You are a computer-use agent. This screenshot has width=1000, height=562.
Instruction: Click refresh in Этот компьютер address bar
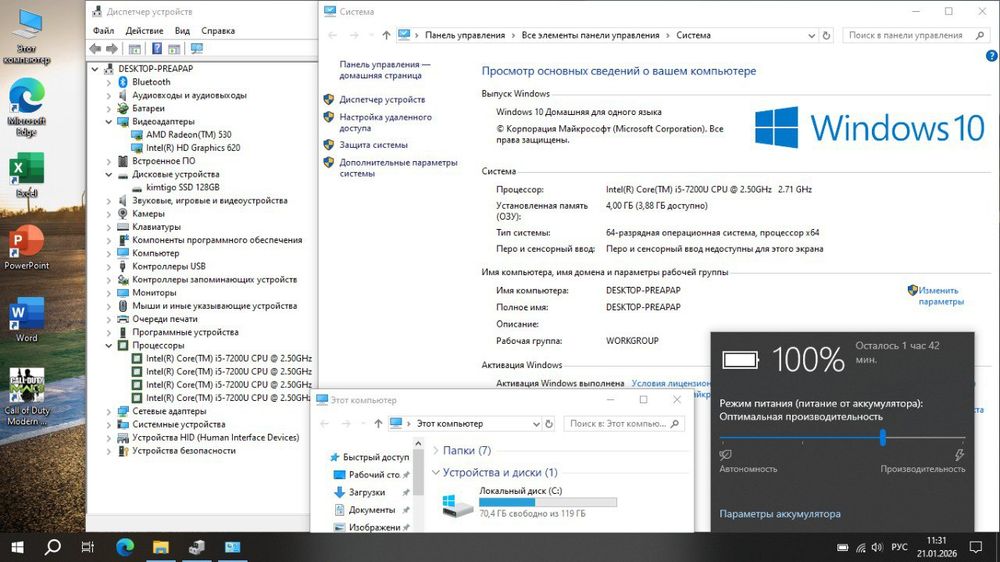point(548,424)
